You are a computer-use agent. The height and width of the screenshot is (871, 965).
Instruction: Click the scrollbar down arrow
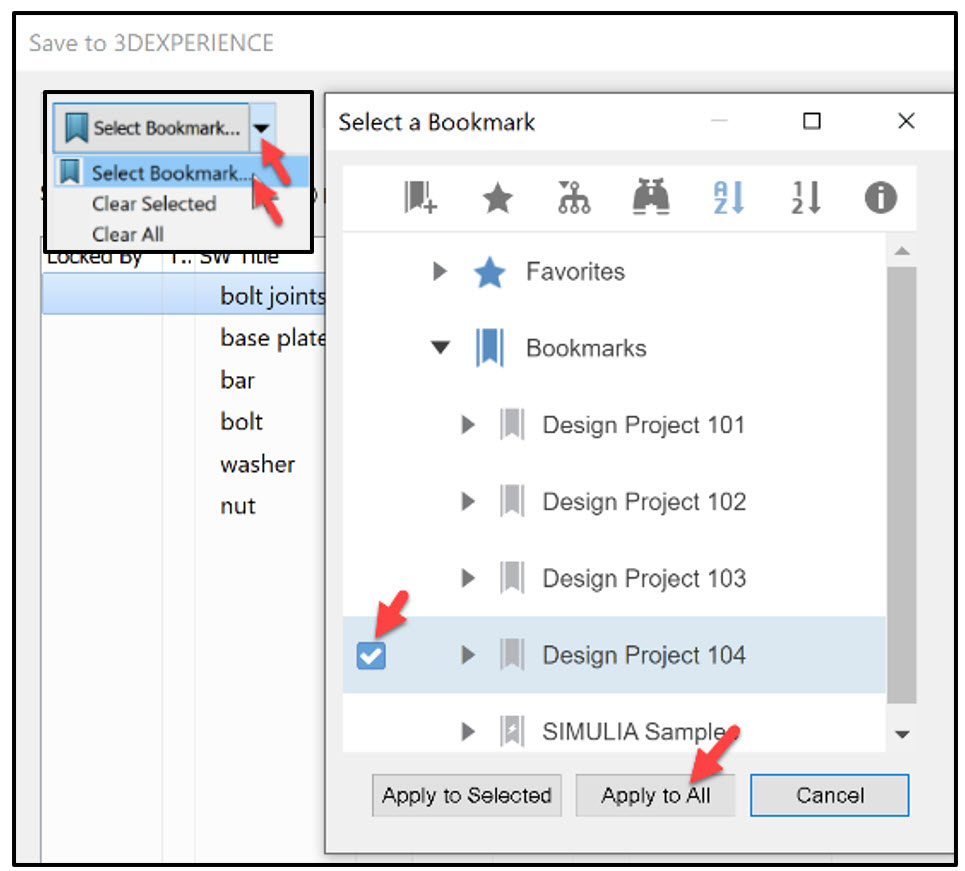(904, 734)
